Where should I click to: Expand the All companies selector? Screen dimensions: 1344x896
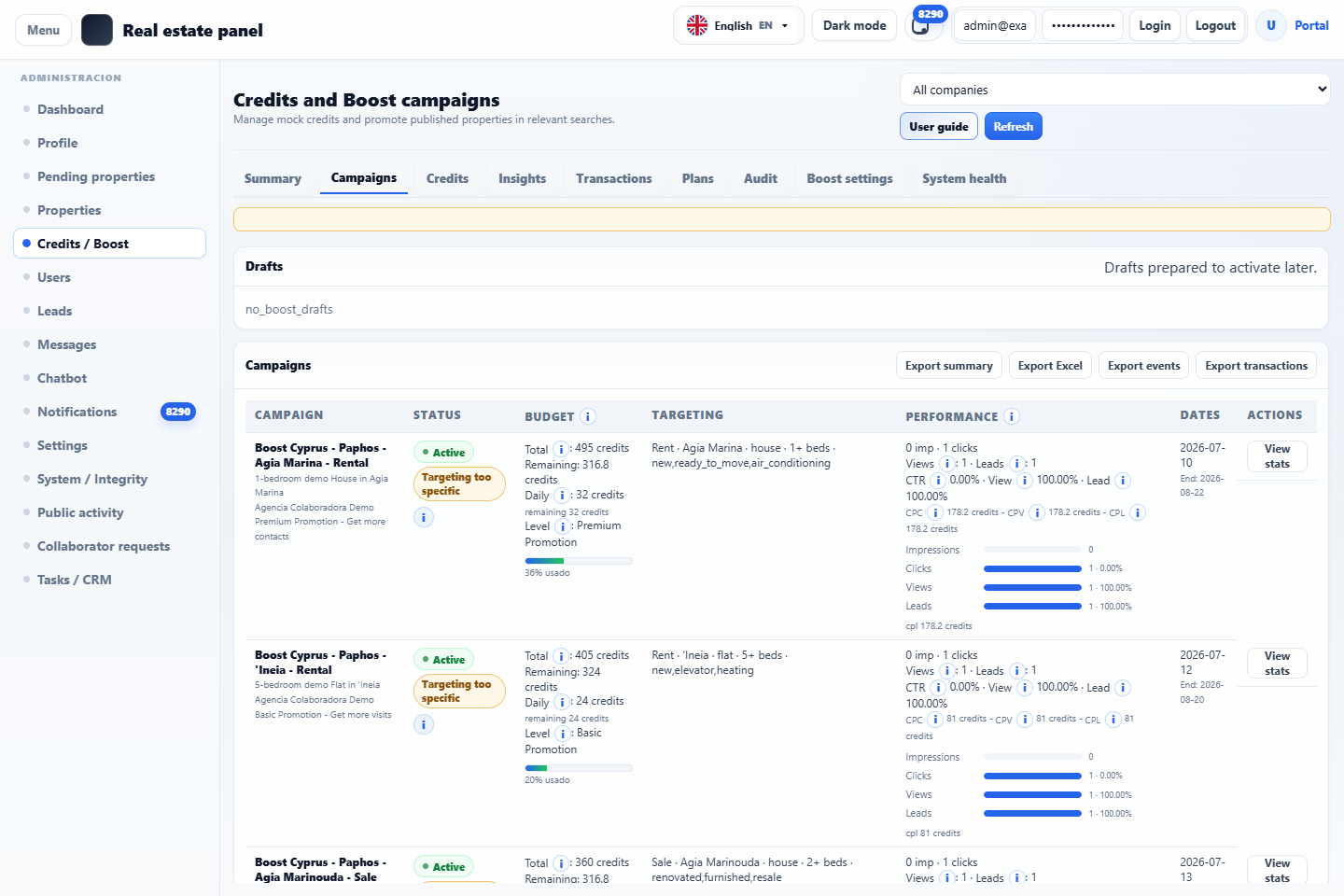click(1115, 90)
